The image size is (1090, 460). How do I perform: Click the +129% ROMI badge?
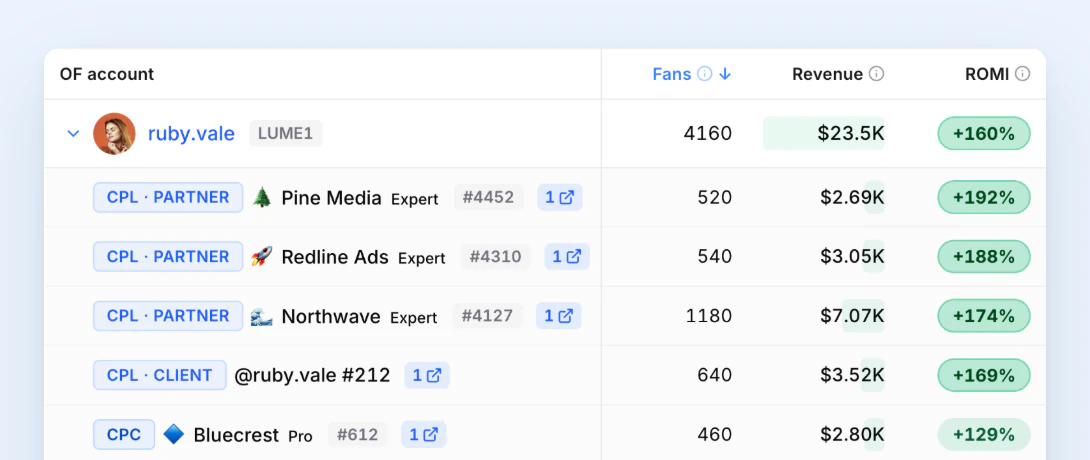pyautogui.click(x=984, y=435)
